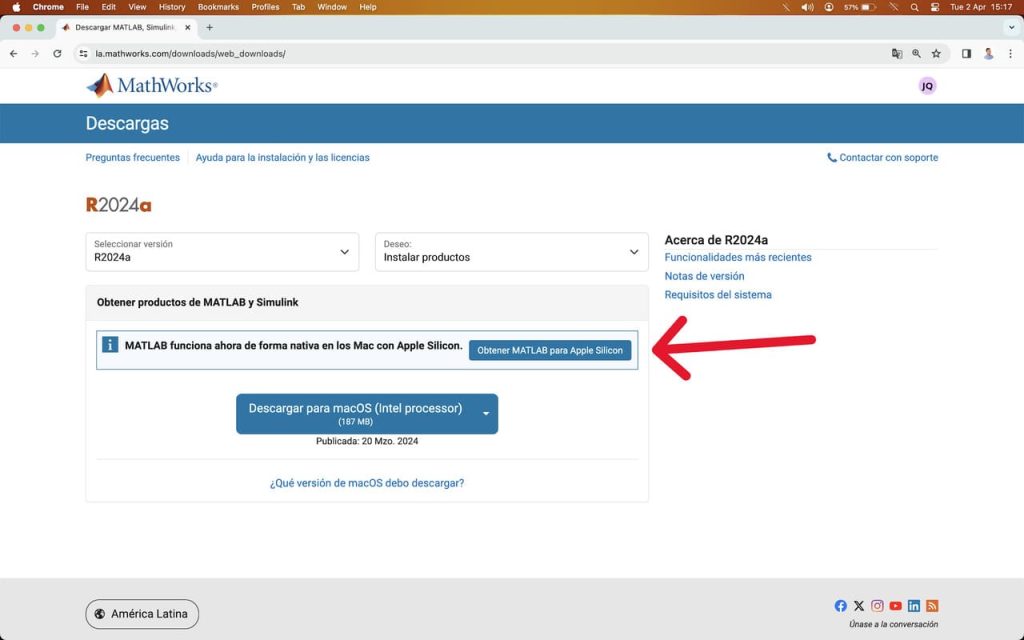Click the browser forward arrow
1024x640 pixels.
[x=35, y=54]
